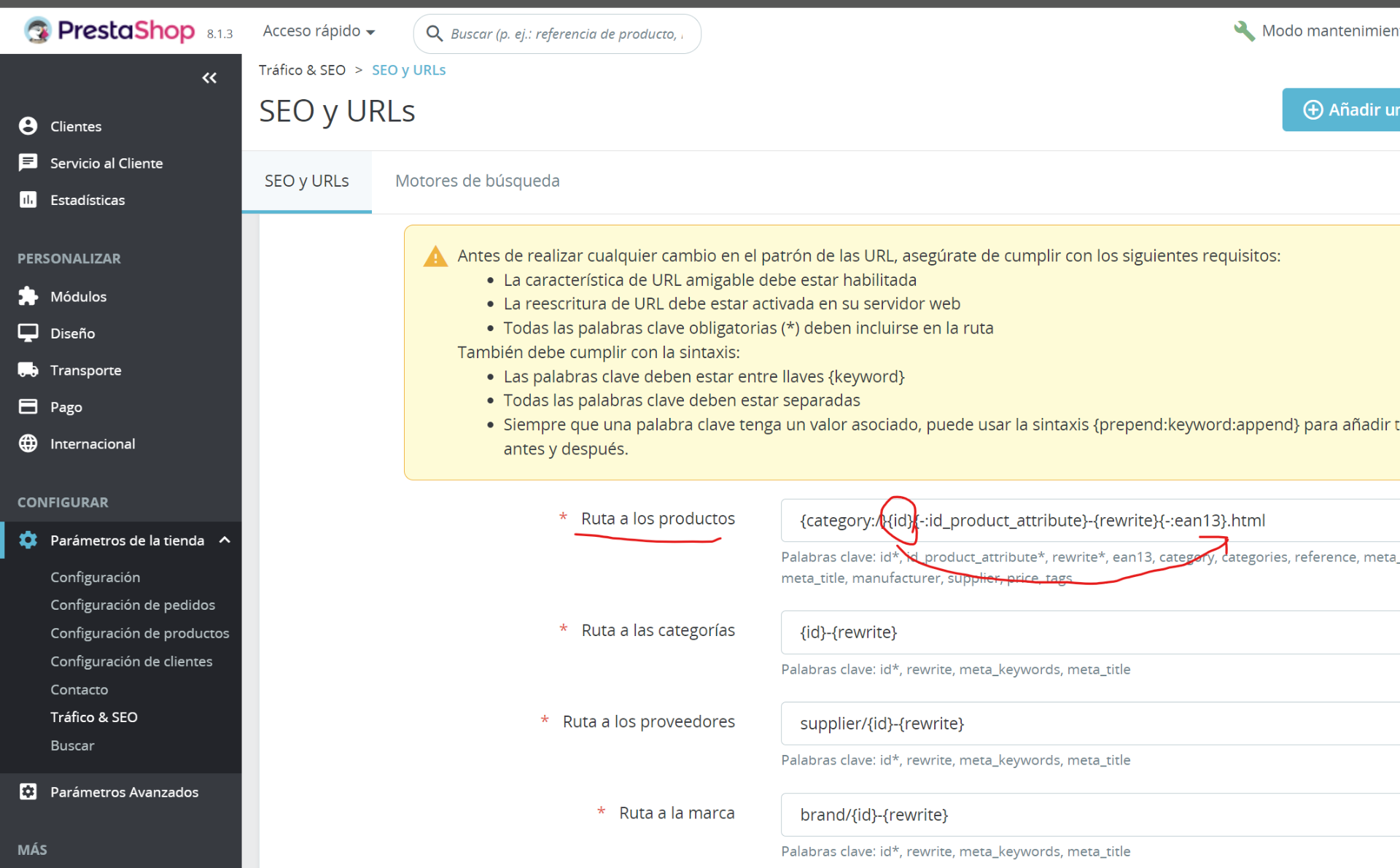The image size is (1400, 868).
Task: Expand the Parámetros Avanzados menu
Action: coord(124,792)
